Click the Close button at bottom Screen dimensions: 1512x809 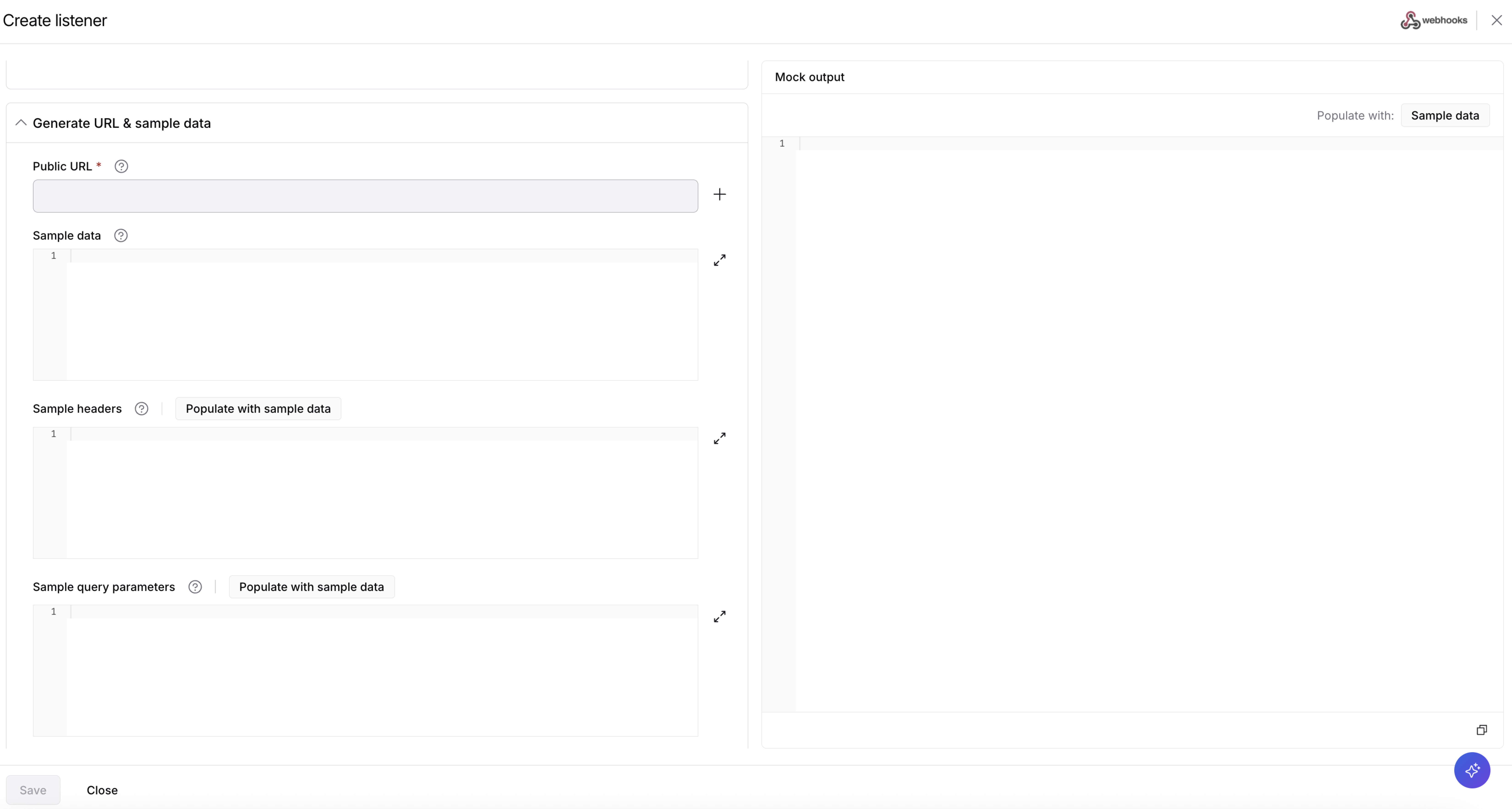click(x=102, y=790)
